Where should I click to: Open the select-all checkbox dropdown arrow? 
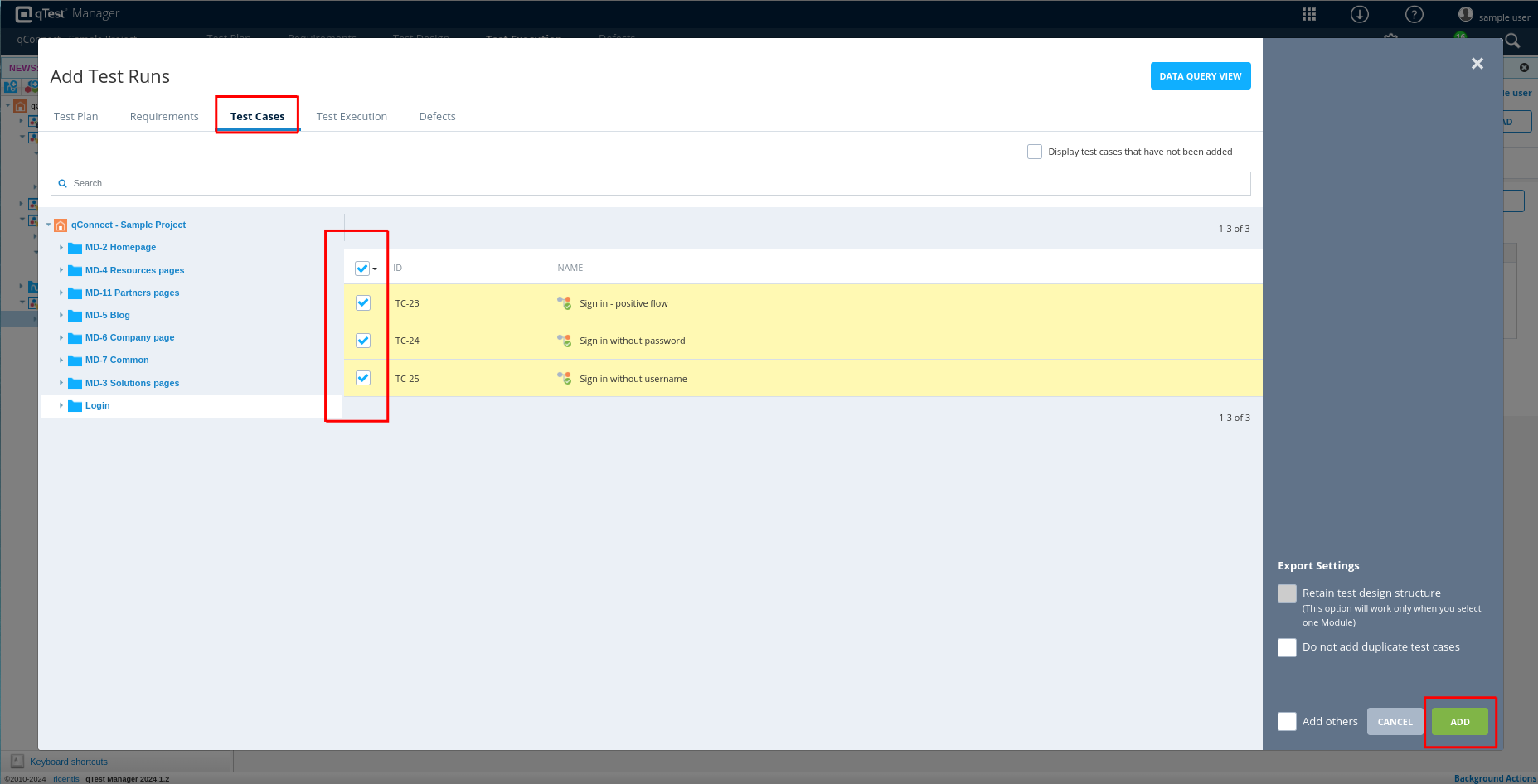[375, 269]
